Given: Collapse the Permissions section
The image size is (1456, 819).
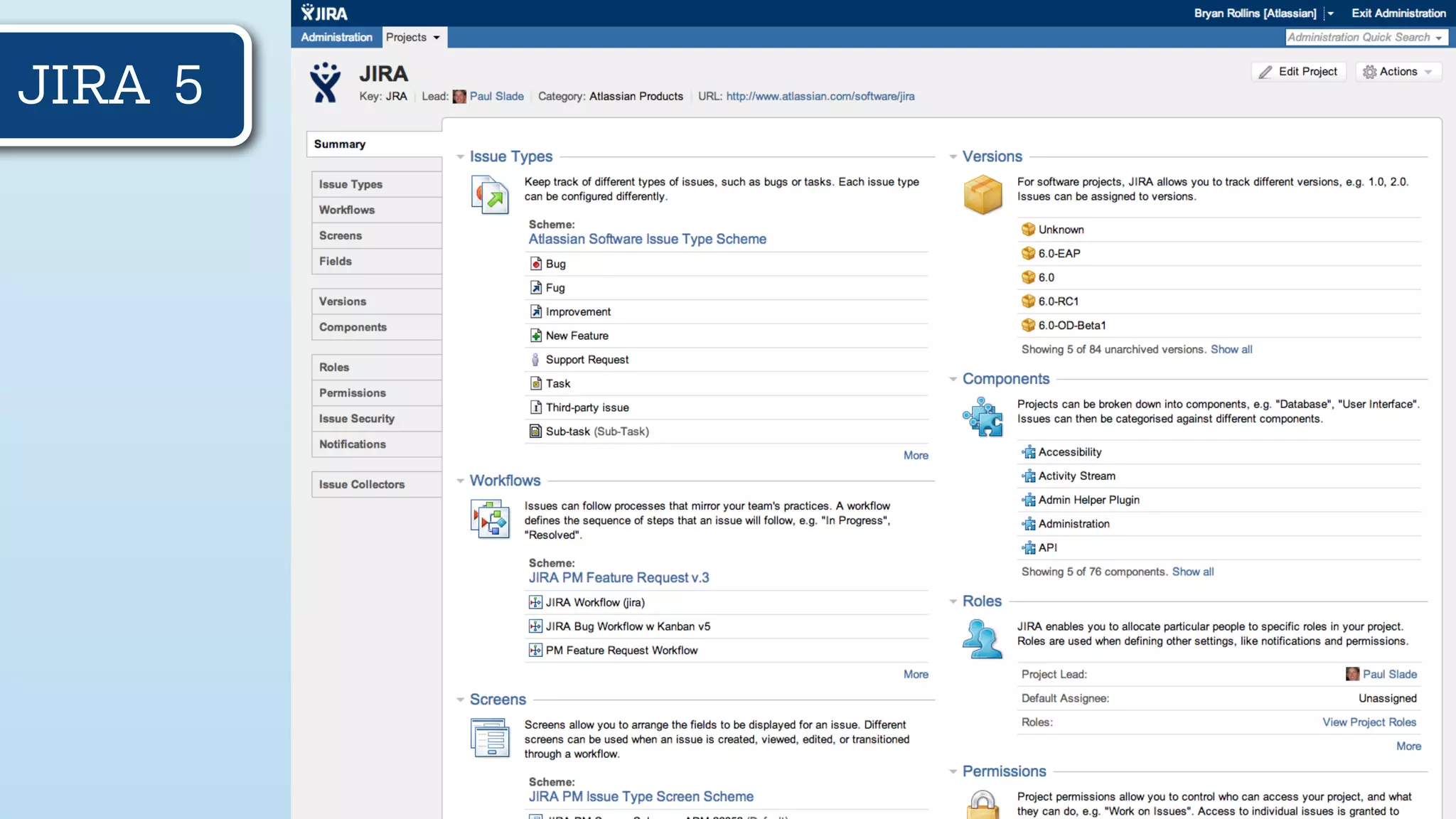Looking at the screenshot, I should pos(953,772).
